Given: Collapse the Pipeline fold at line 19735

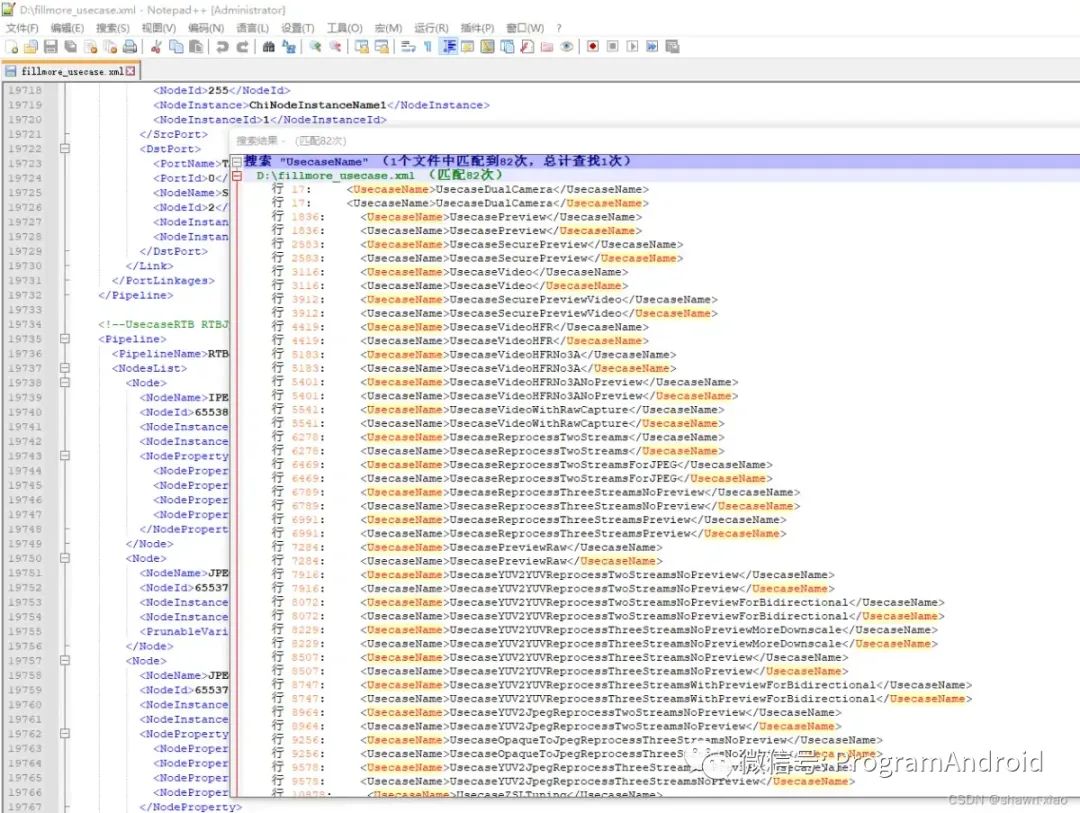Looking at the screenshot, I should coord(65,338).
